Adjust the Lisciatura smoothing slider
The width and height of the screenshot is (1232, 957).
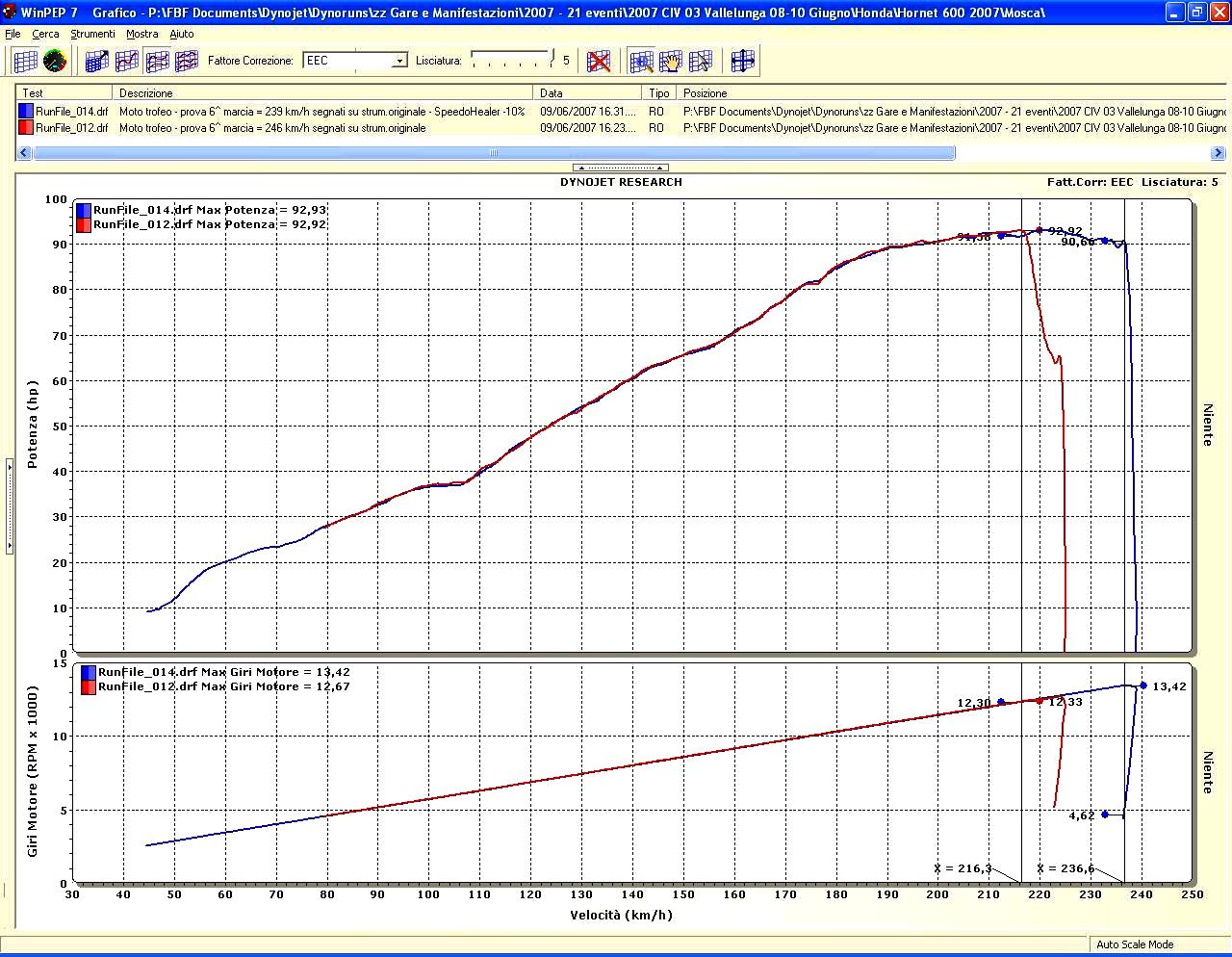512,60
